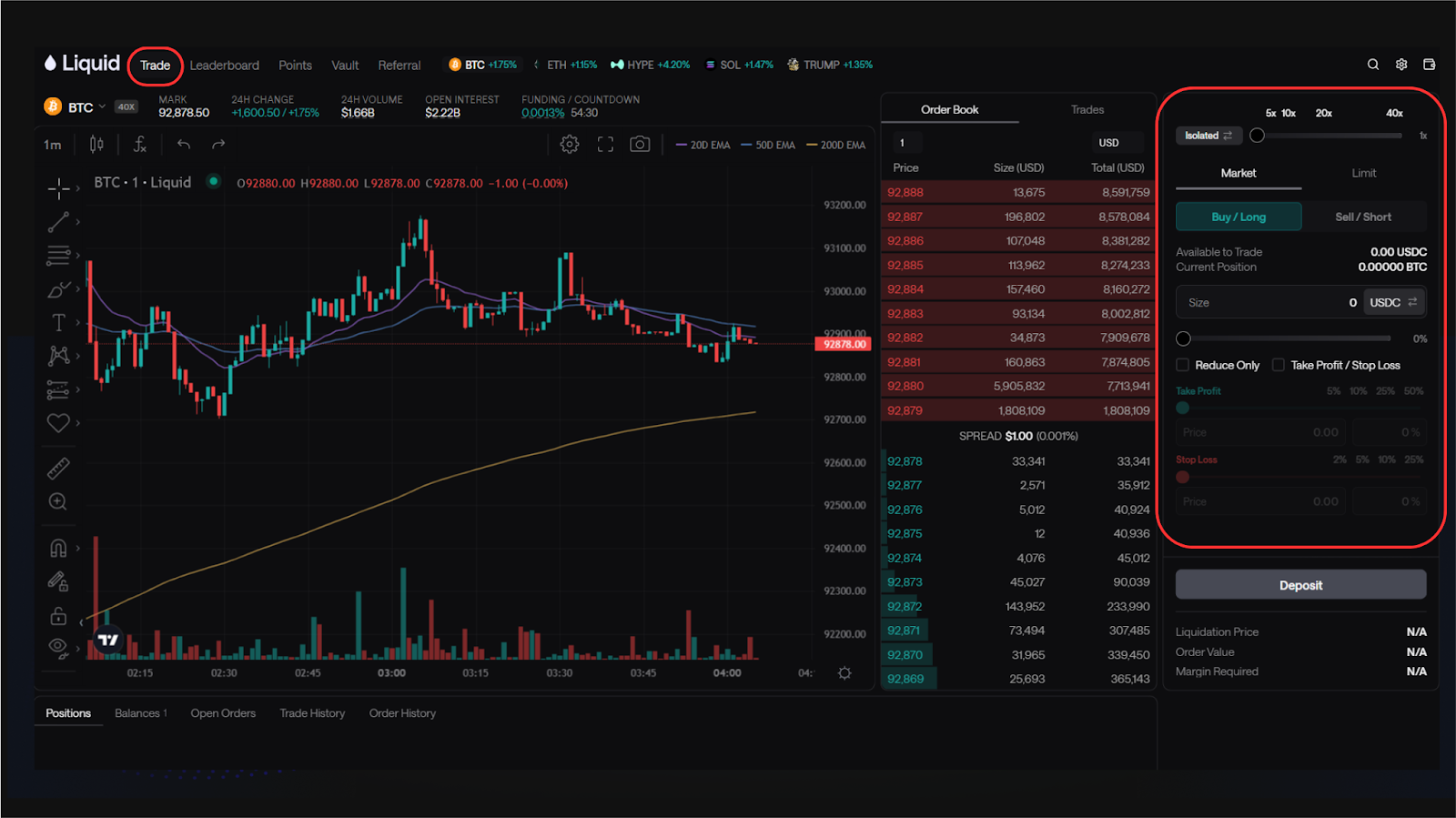Add the chart to favorites with the heart icon
This screenshot has height=818, width=1456.
(x=58, y=423)
